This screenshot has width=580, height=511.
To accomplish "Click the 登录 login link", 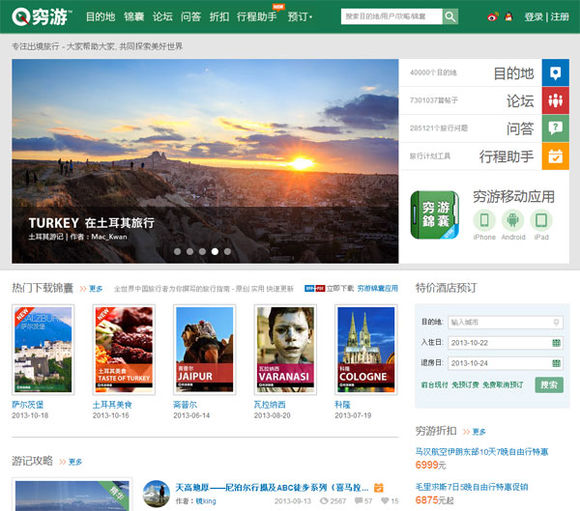I will (x=534, y=17).
